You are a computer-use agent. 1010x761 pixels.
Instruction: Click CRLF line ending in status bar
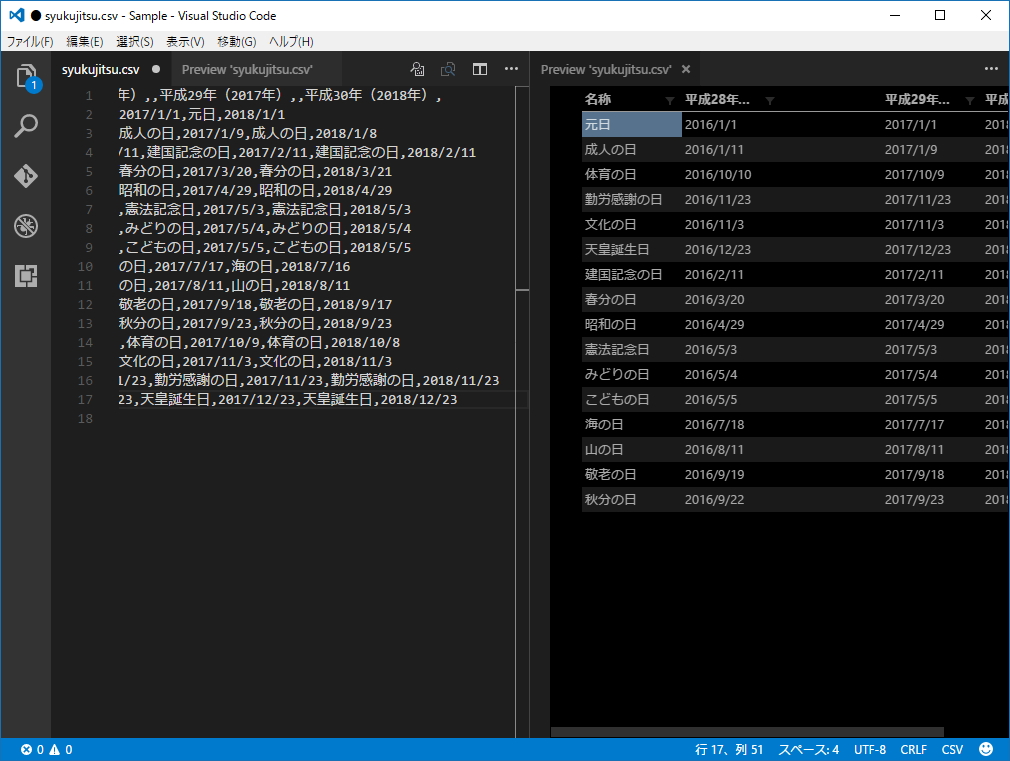pos(913,749)
